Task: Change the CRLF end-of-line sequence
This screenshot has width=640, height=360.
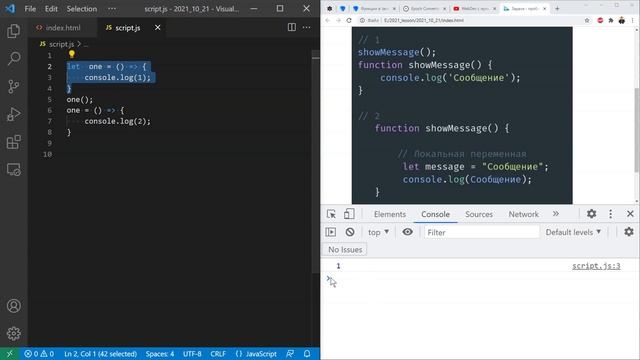Action: tap(218, 354)
